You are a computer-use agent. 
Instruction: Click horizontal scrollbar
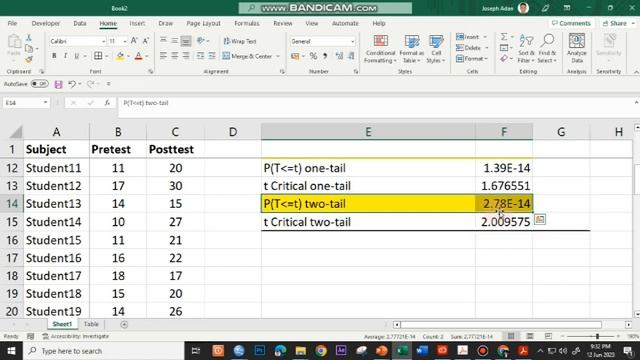click(x=501, y=324)
